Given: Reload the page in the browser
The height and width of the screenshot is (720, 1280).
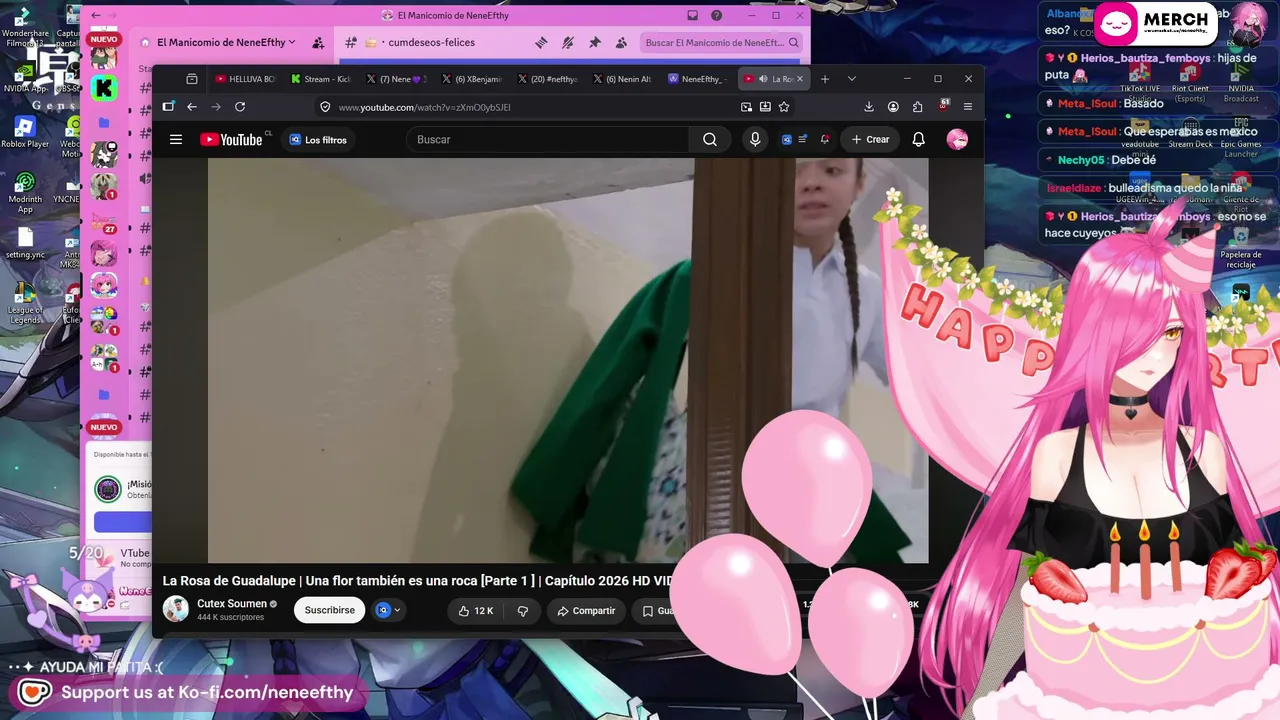Looking at the screenshot, I should [x=240, y=107].
